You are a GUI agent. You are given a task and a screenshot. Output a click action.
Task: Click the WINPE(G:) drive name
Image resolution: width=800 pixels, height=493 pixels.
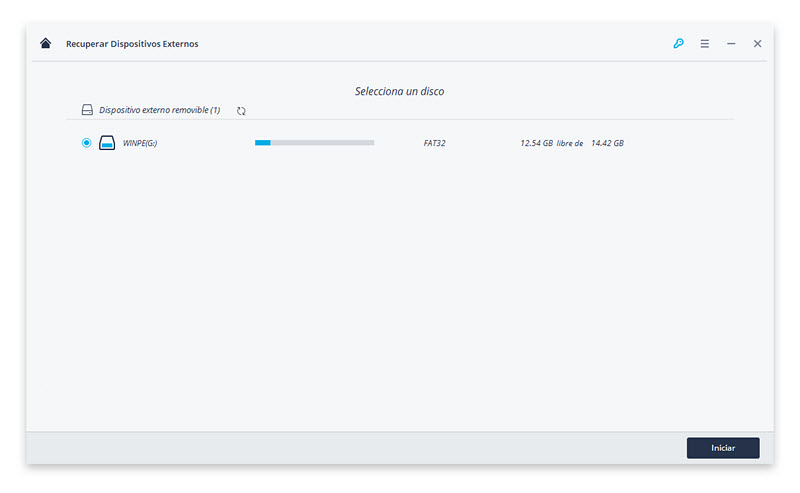pyautogui.click(x=140, y=143)
